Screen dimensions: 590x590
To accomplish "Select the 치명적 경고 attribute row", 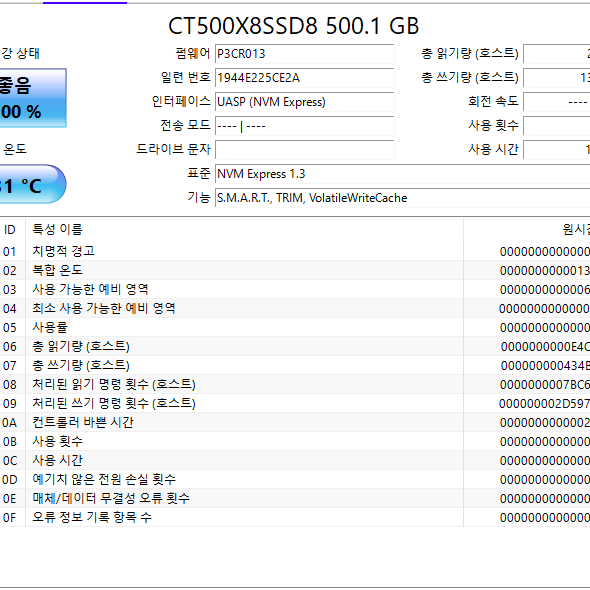I will coord(295,251).
